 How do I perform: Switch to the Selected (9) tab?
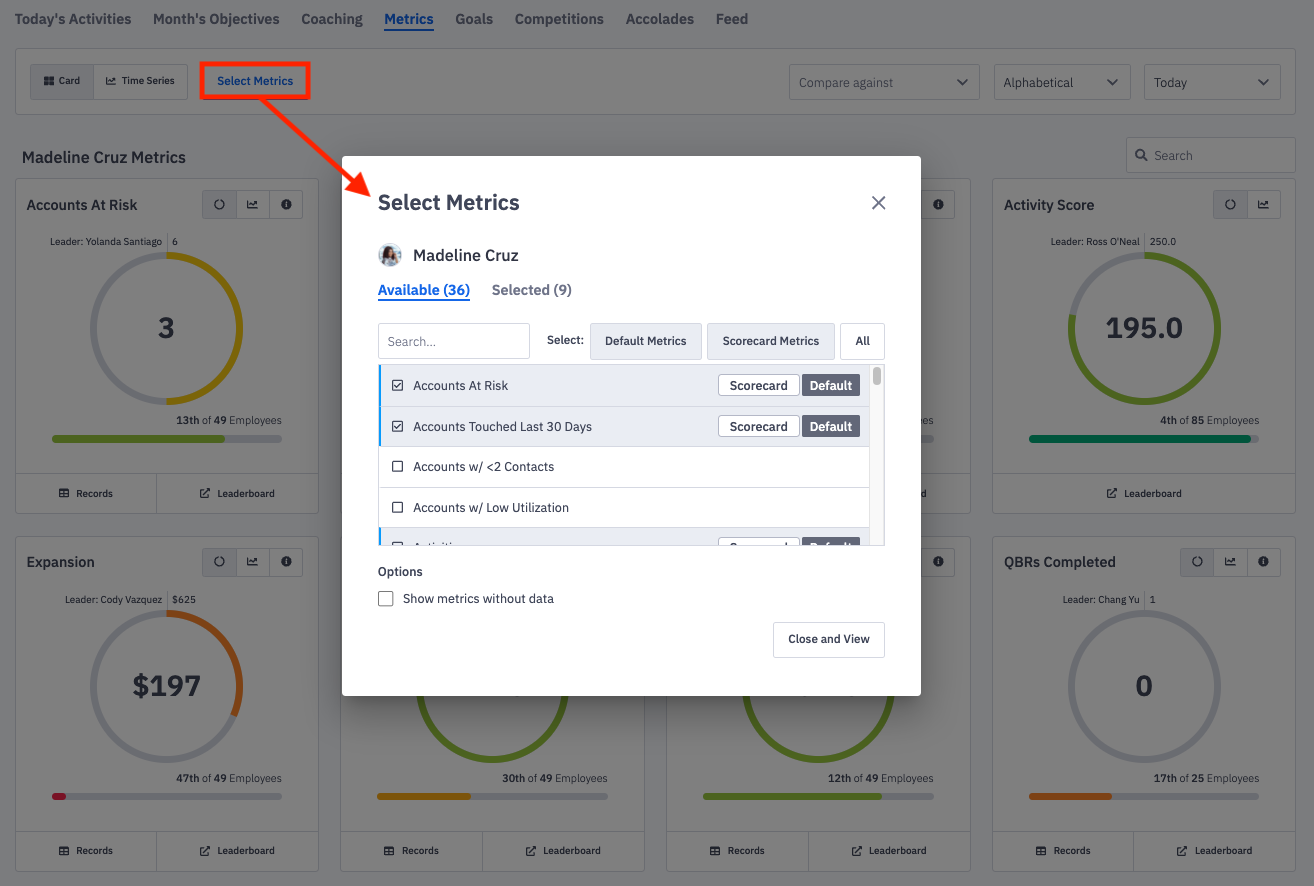point(531,290)
